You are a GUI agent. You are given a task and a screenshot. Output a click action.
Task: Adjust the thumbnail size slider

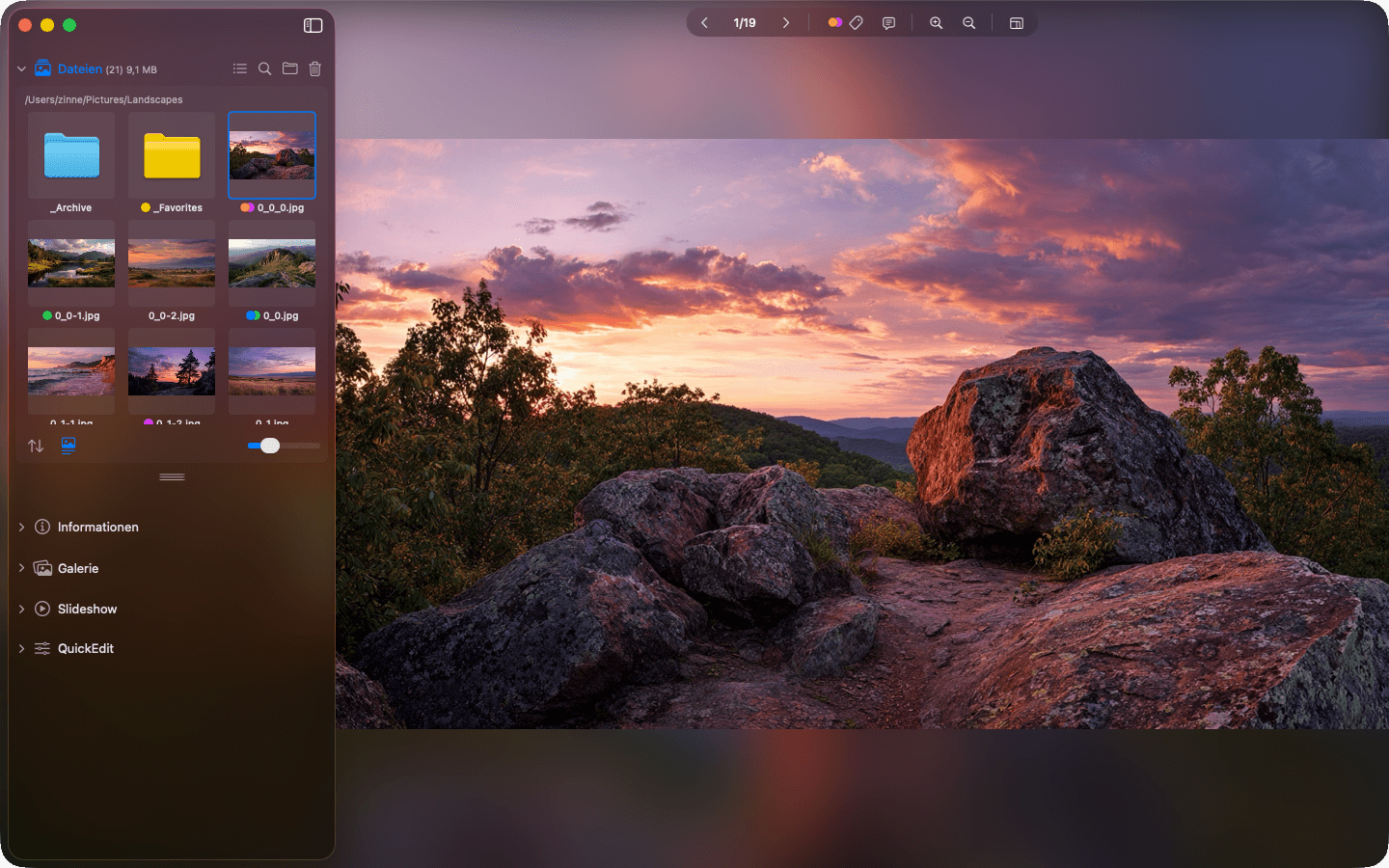tap(270, 446)
